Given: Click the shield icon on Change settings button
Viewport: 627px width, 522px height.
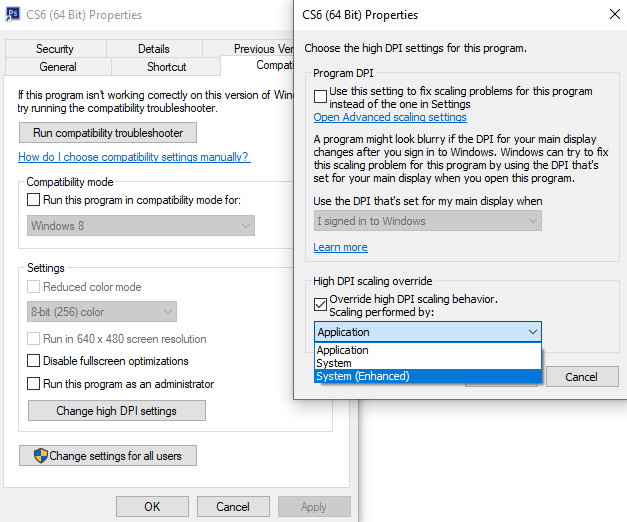Looking at the screenshot, I should coord(40,456).
